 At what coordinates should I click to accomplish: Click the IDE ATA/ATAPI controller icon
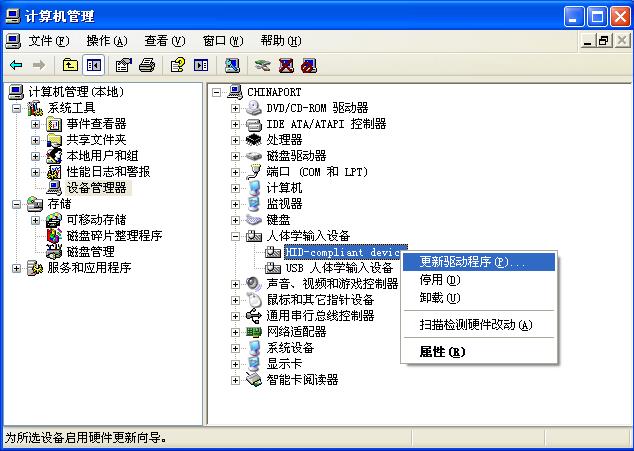[254, 124]
